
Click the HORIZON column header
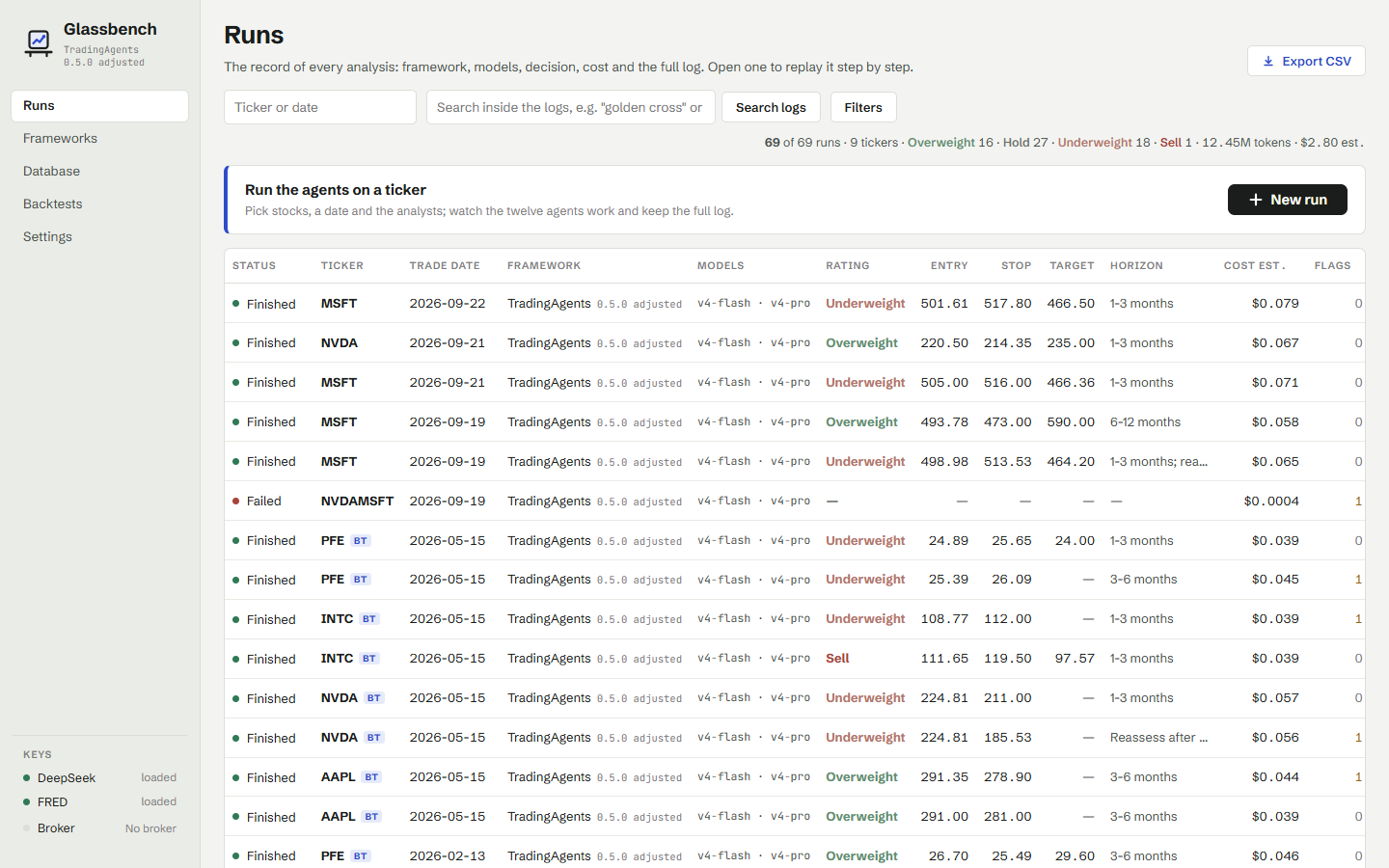(x=1136, y=265)
